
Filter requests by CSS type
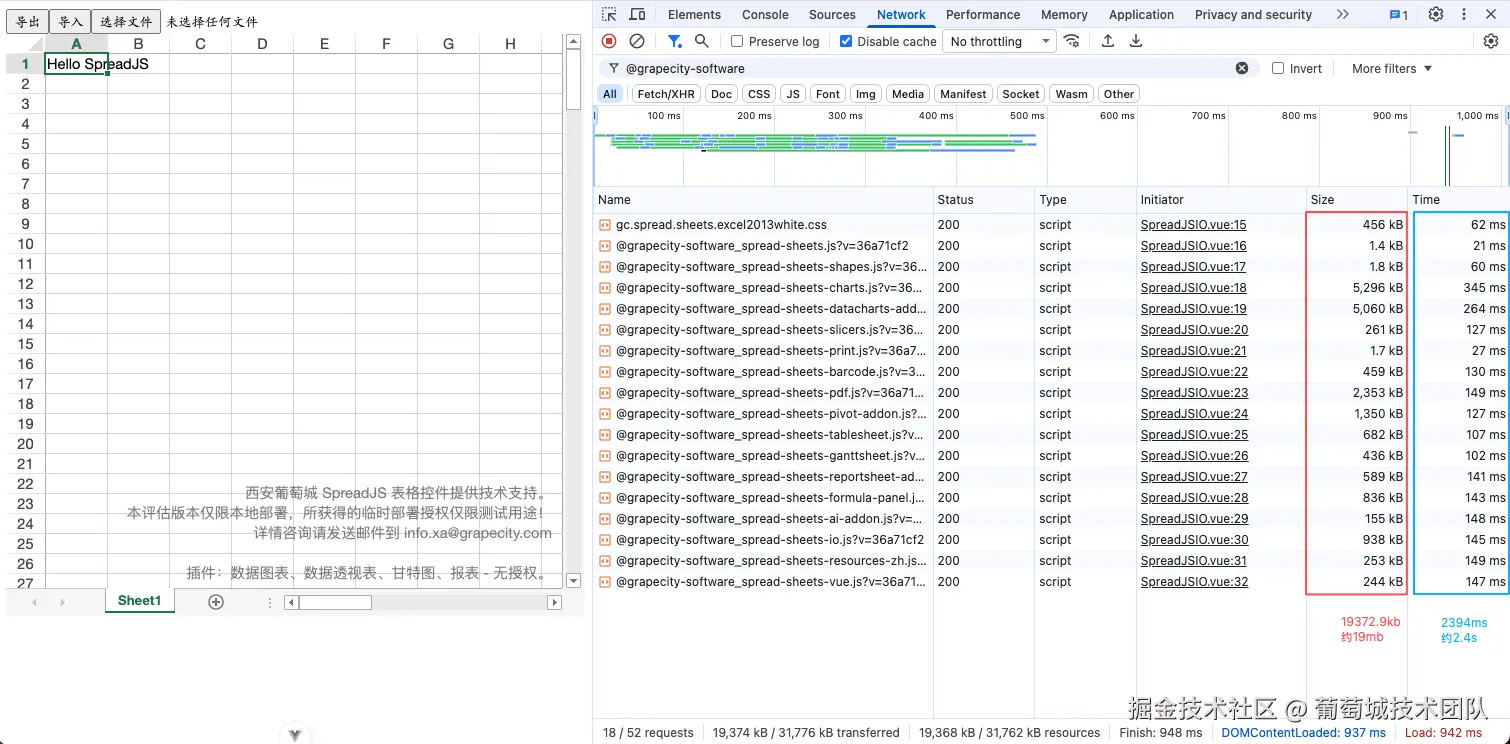pyautogui.click(x=759, y=94)
